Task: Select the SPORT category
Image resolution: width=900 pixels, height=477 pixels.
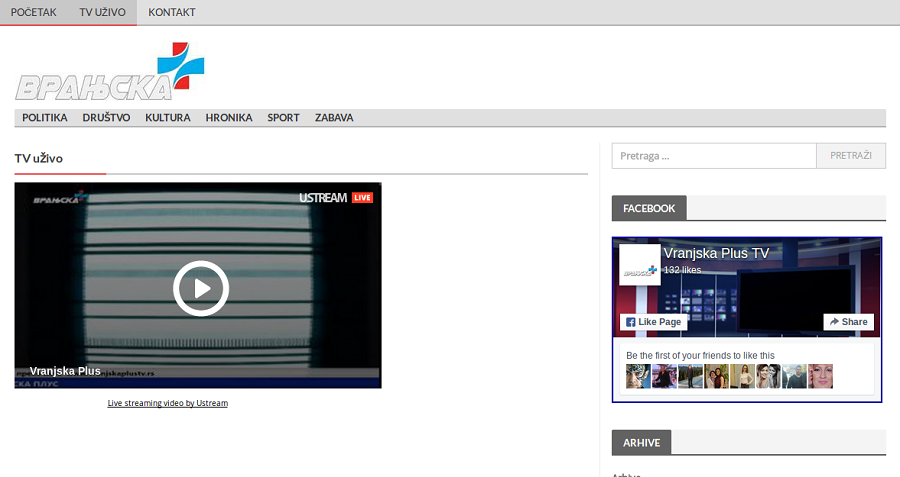Action: click(283, 118)
